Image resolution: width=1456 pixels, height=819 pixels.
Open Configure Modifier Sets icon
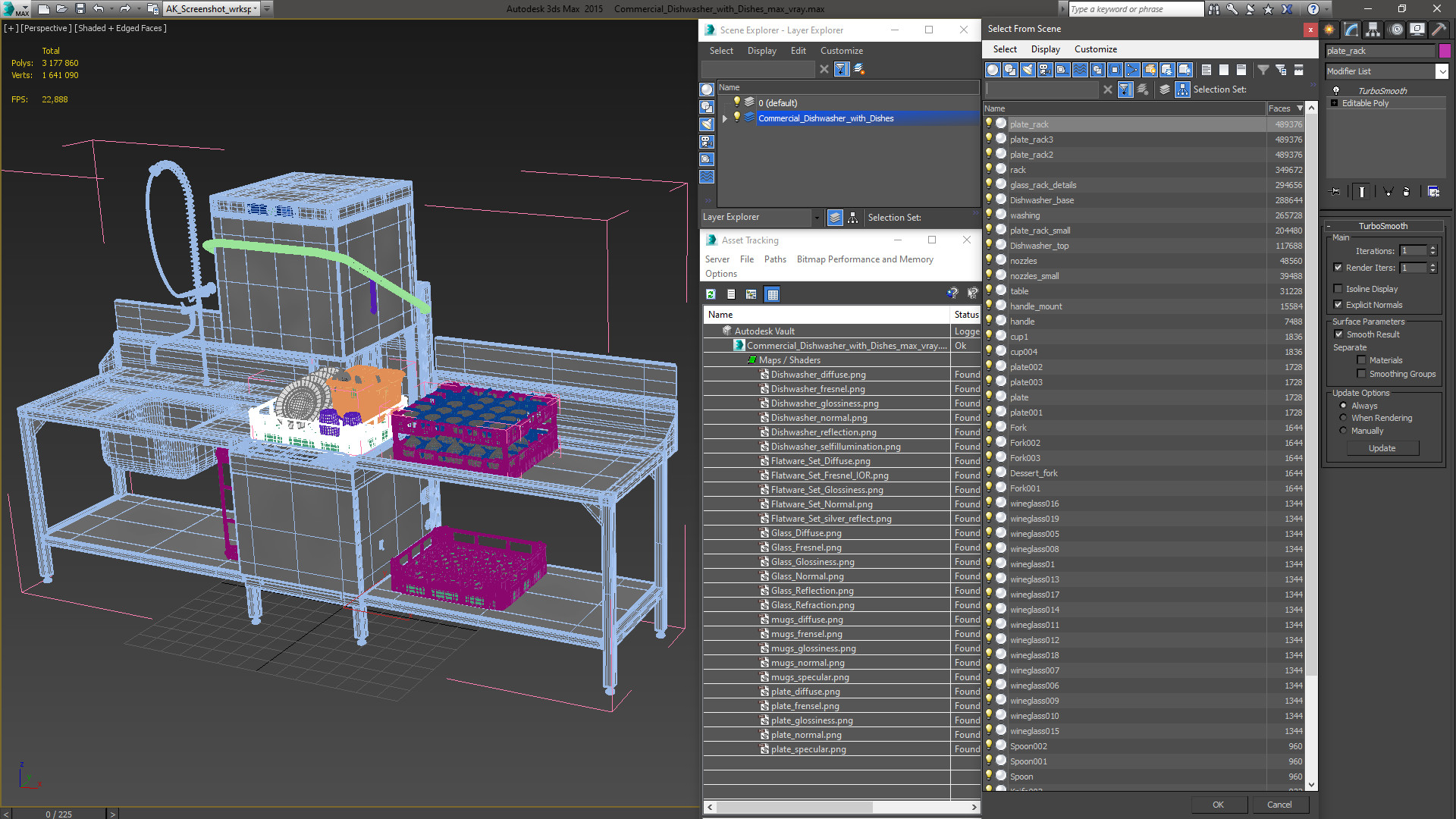tap(1433, 192)
